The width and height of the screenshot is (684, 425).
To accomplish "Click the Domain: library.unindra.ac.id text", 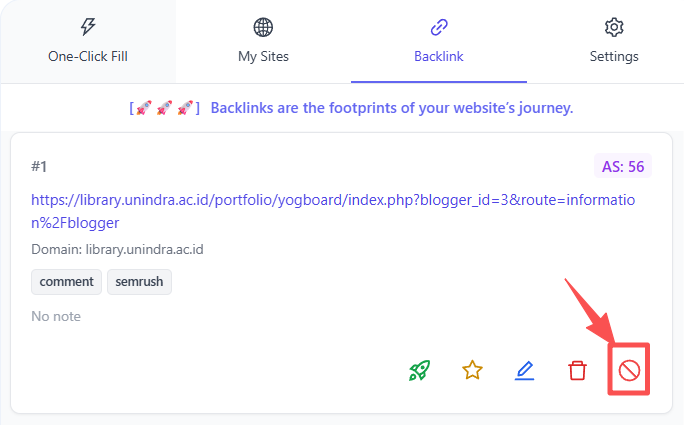I will (117, 250).
